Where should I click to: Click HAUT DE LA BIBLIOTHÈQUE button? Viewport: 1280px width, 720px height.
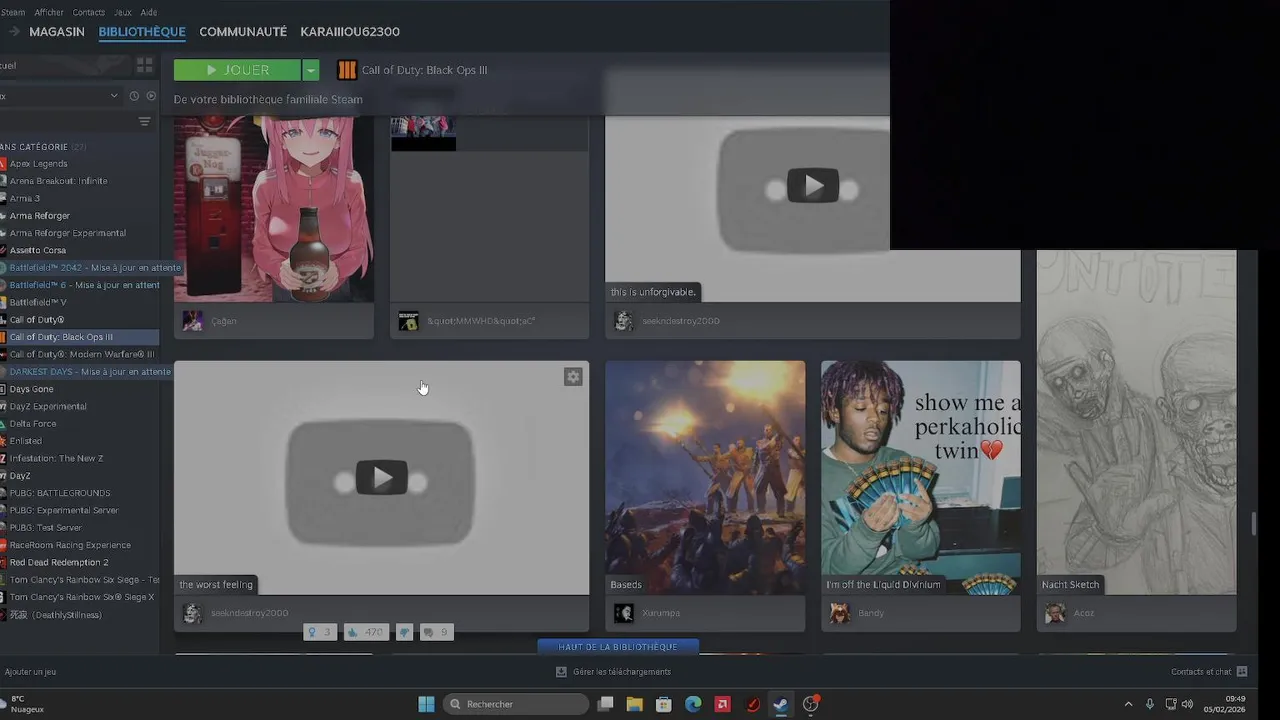click(x=618, y=647)
